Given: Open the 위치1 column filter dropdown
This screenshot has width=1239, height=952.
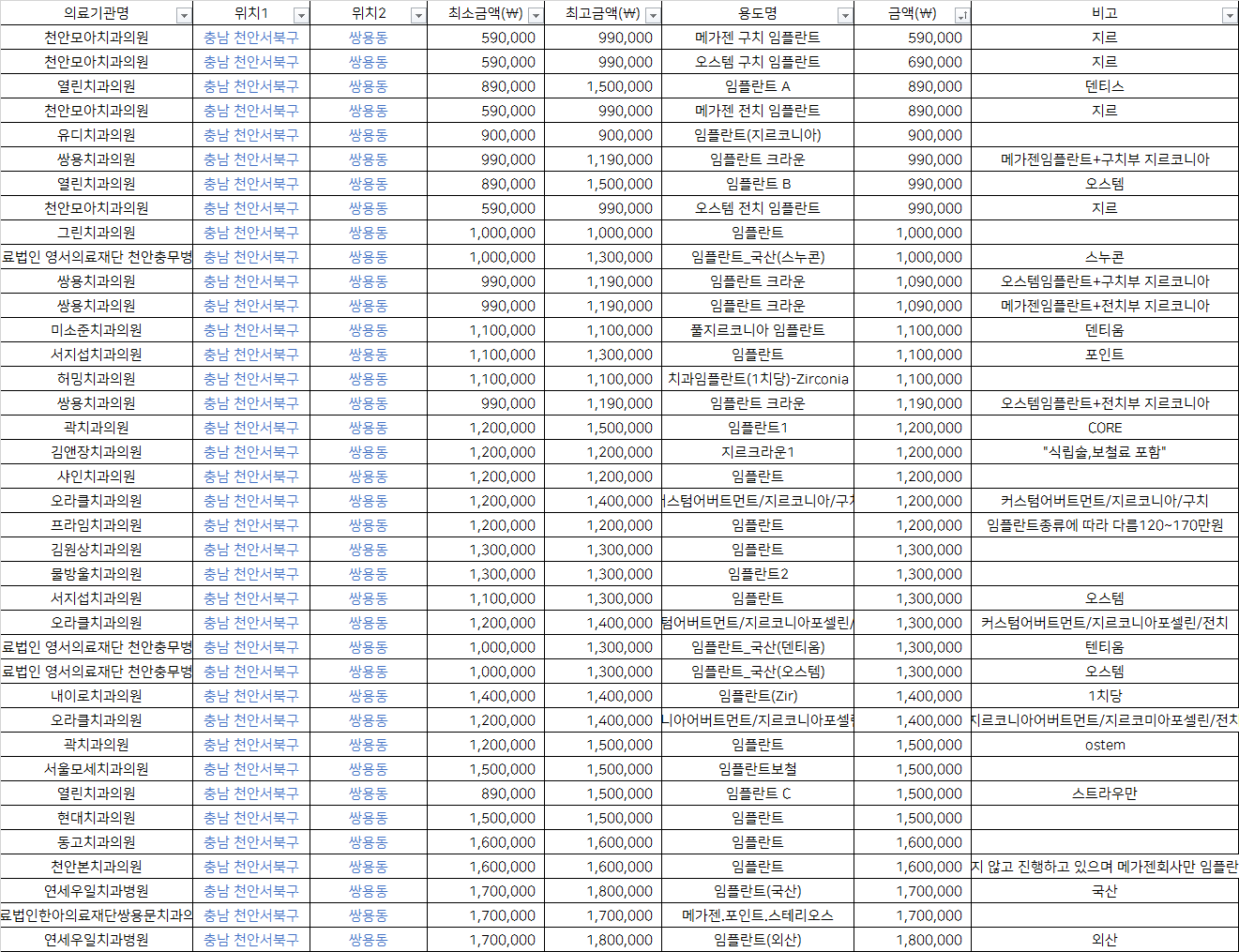Looking at the screenshot, I should click(x=300, y=15).
